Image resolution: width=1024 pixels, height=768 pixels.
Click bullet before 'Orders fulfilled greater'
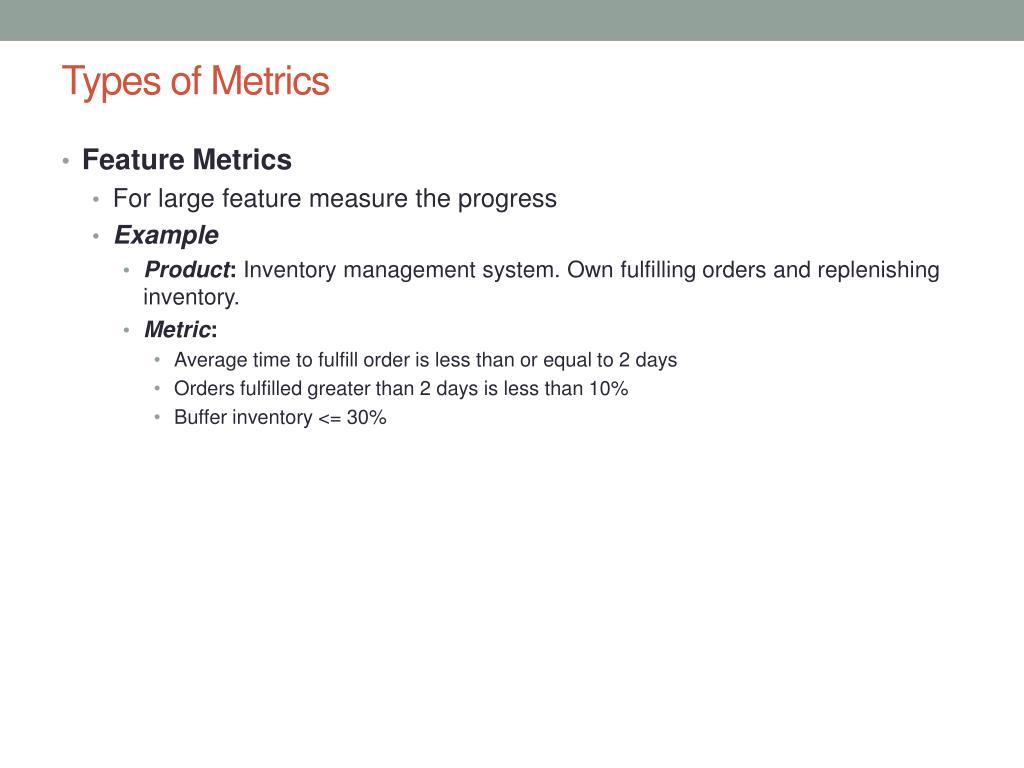point(157,389)
